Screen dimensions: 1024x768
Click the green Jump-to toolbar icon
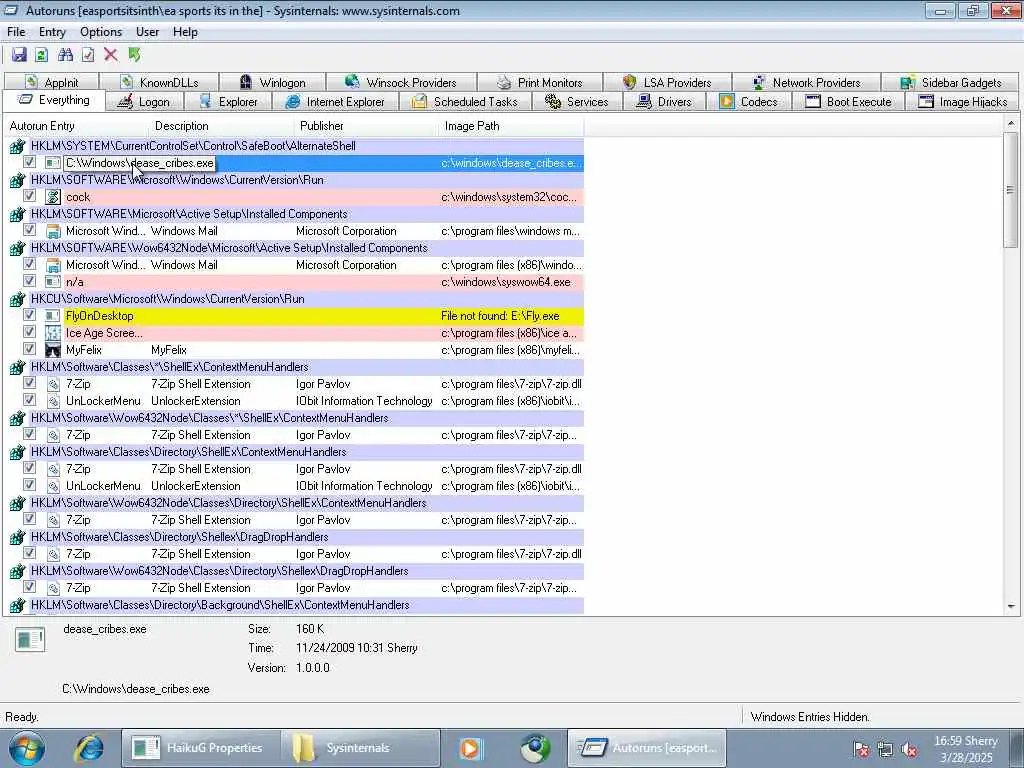click(x=135, y=55)
